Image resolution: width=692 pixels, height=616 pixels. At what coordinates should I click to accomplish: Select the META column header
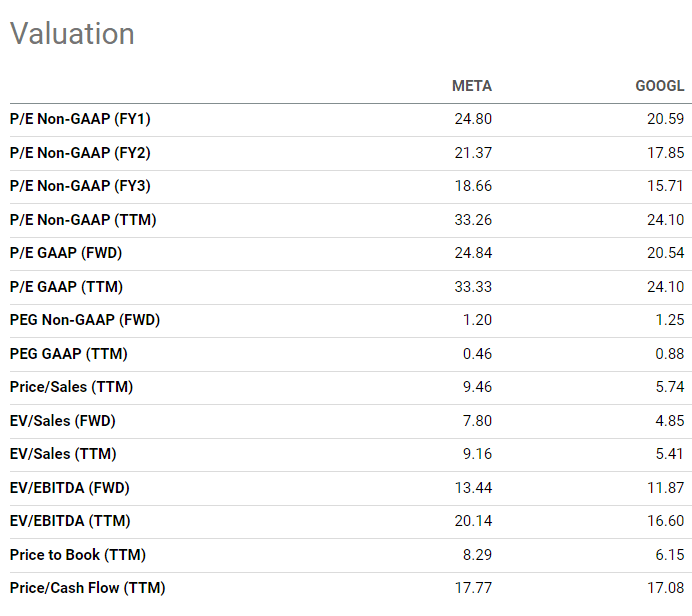click(x=471, y=86)
